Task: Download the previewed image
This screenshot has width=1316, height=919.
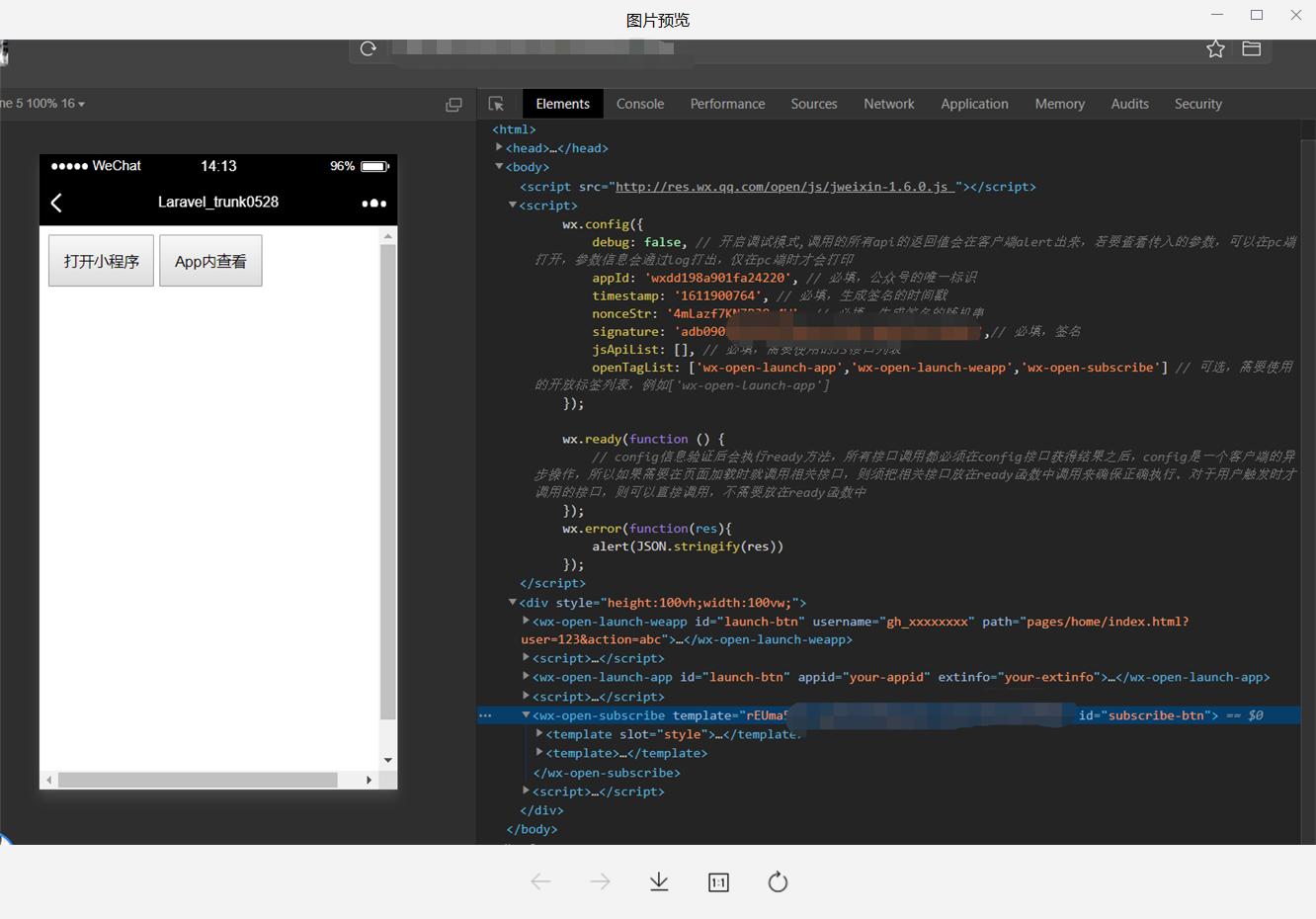Action: [659, 881]
